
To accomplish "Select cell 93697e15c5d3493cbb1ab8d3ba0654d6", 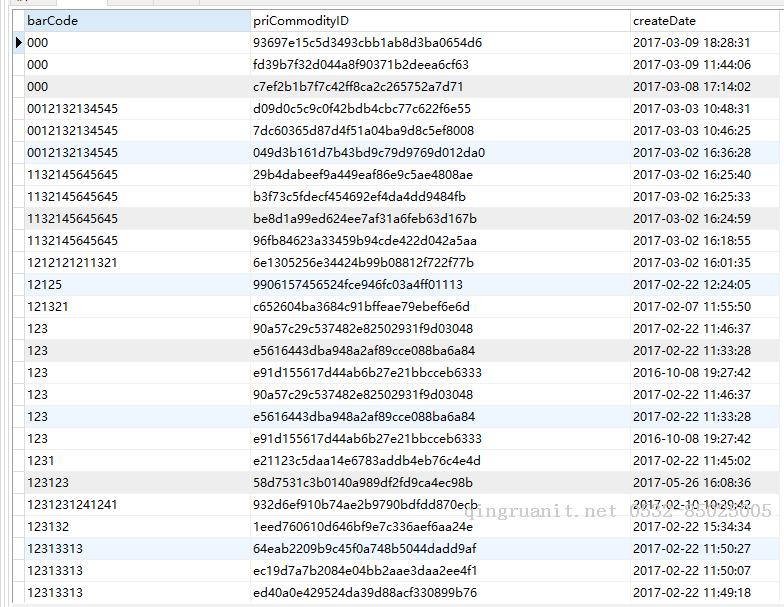I will tap(367, 43).
